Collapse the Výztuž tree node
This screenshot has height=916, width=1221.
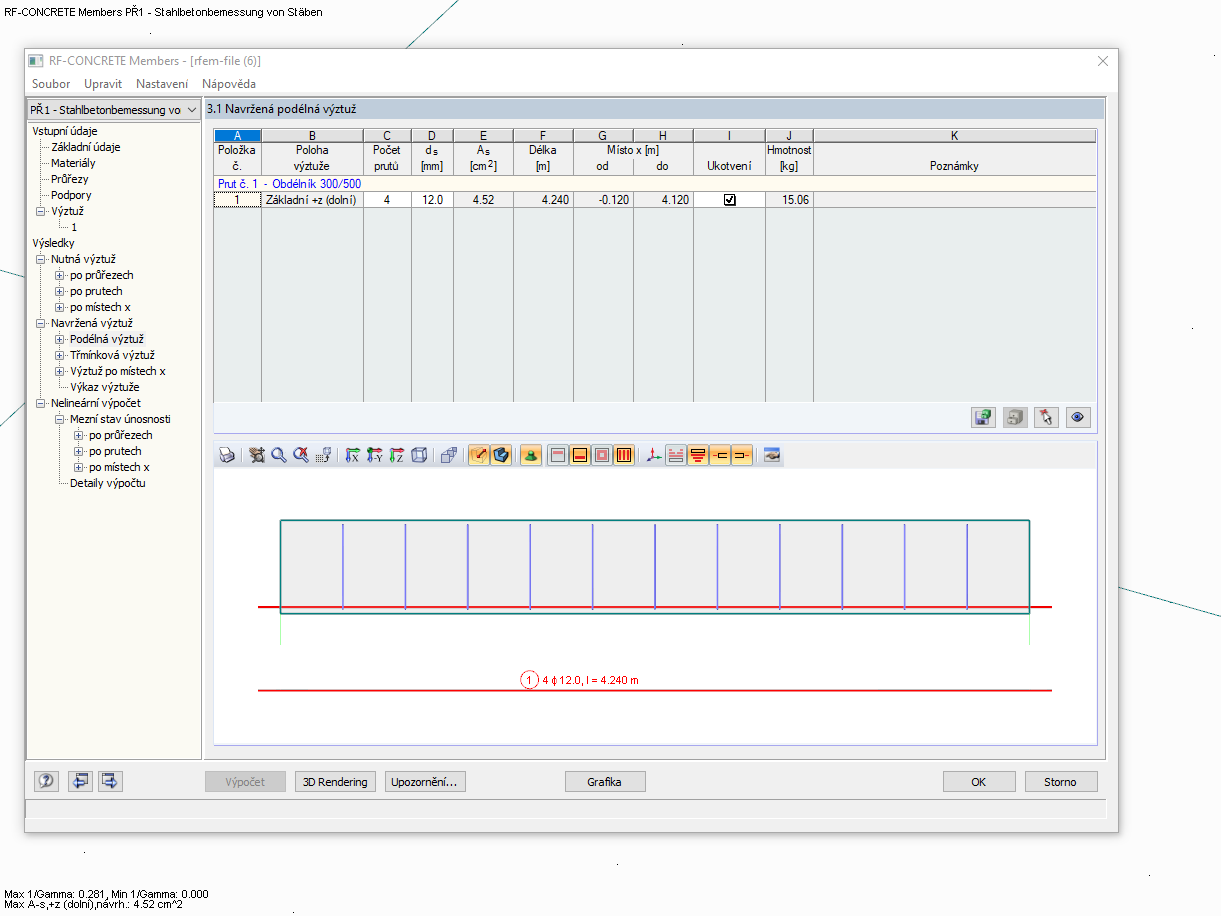click(x=41, y=211)
